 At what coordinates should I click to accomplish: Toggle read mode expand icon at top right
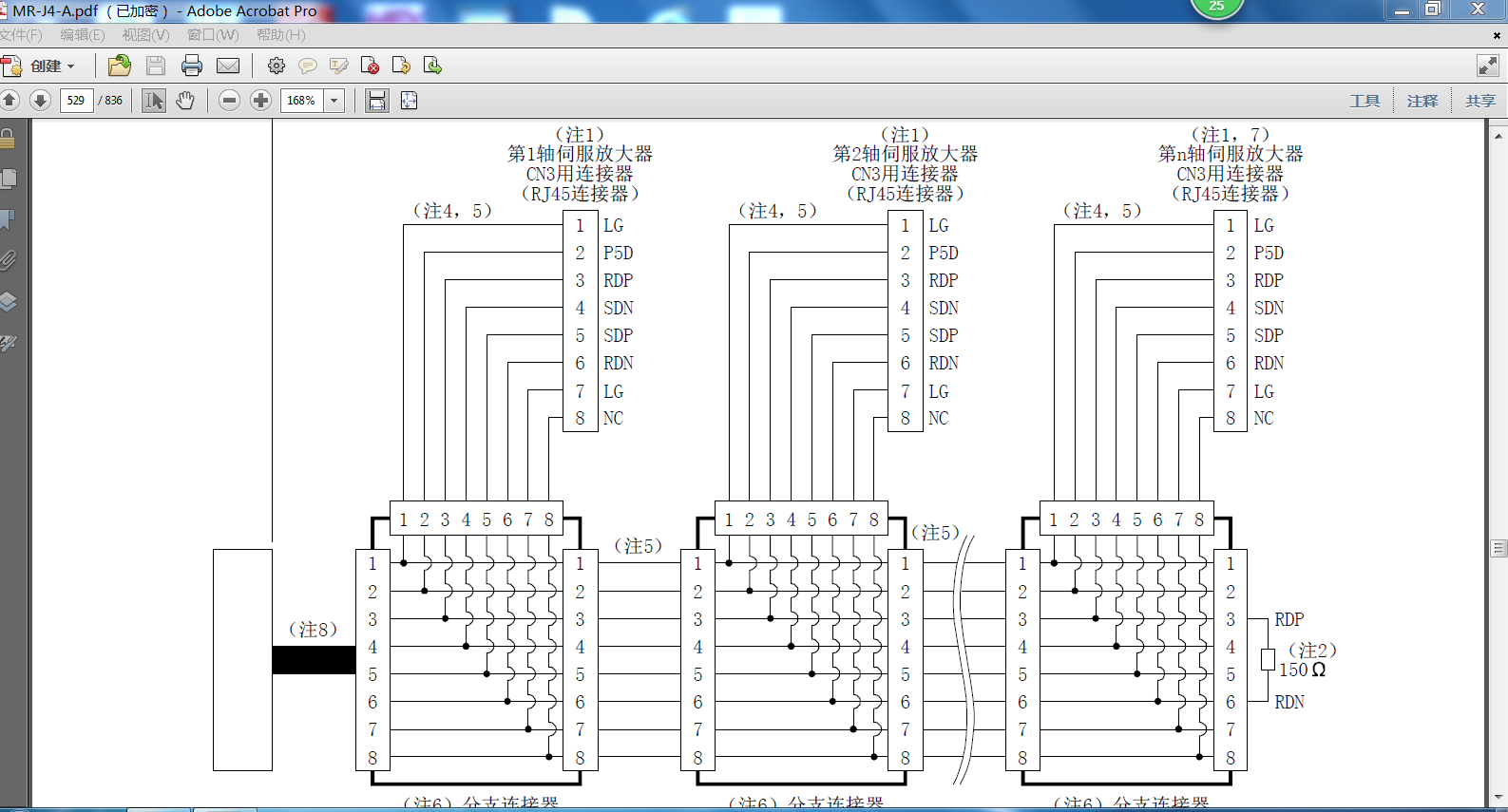click(x=1487, y=66)
